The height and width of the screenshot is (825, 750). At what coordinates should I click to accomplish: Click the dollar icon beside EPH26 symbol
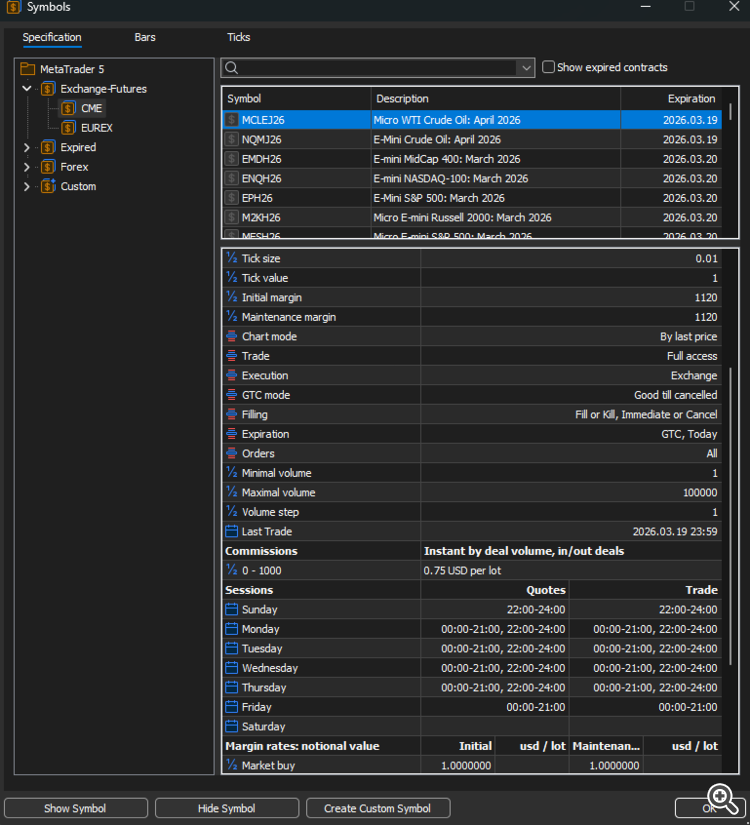(232, 198)
